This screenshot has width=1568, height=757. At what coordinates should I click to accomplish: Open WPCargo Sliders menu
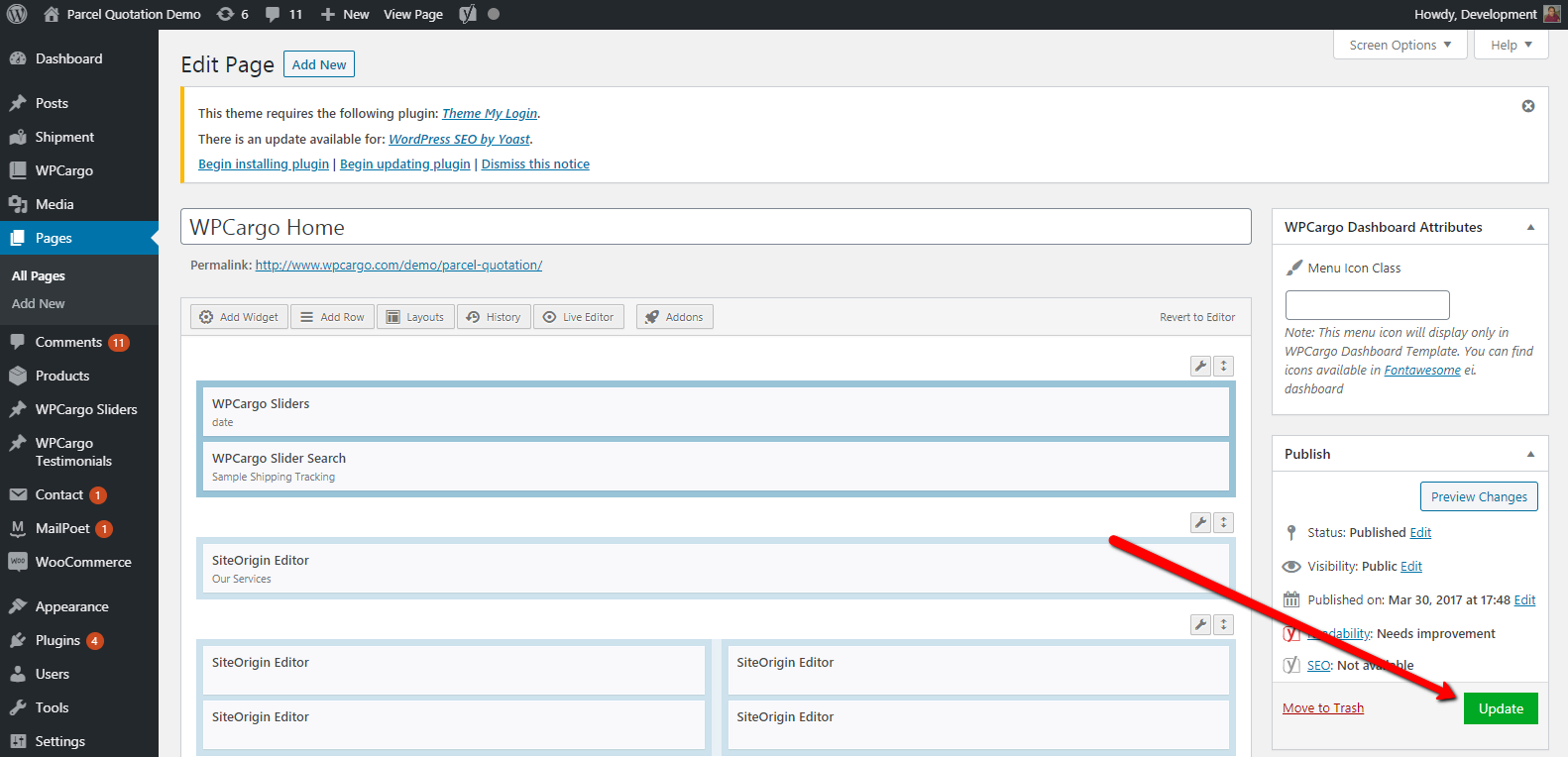click(79, 409)
